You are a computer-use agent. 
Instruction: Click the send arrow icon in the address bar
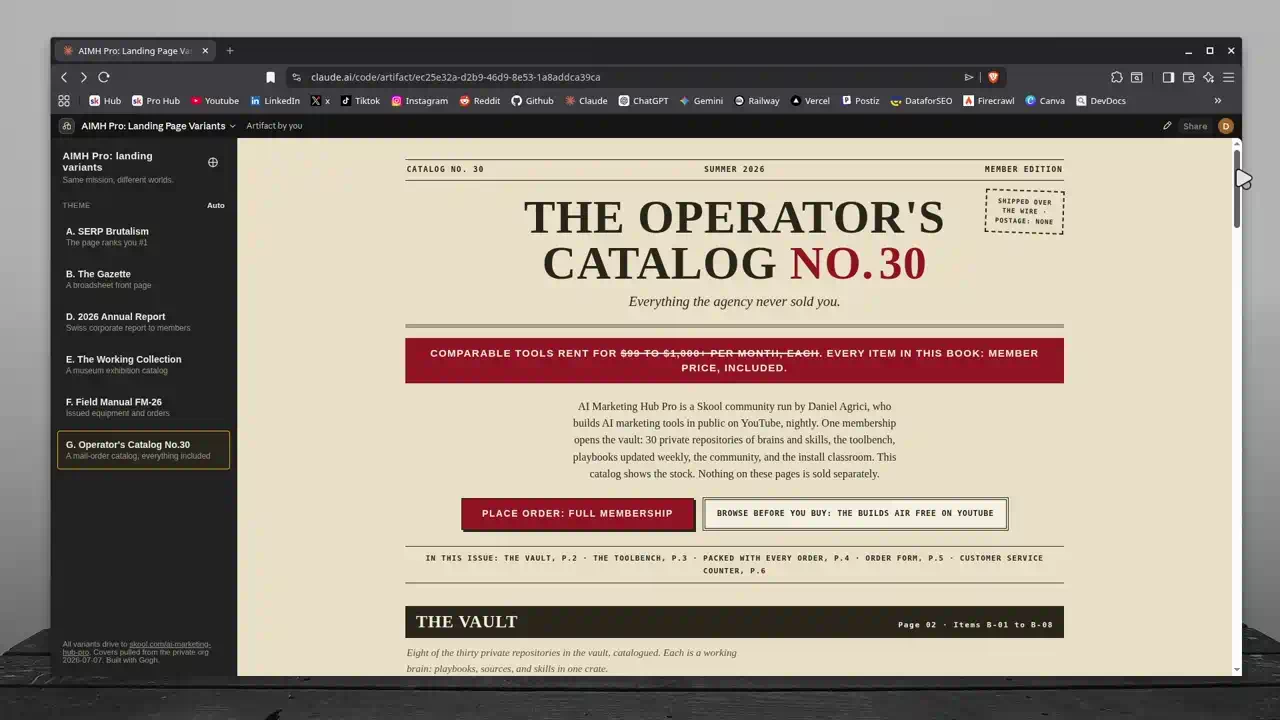969,77
